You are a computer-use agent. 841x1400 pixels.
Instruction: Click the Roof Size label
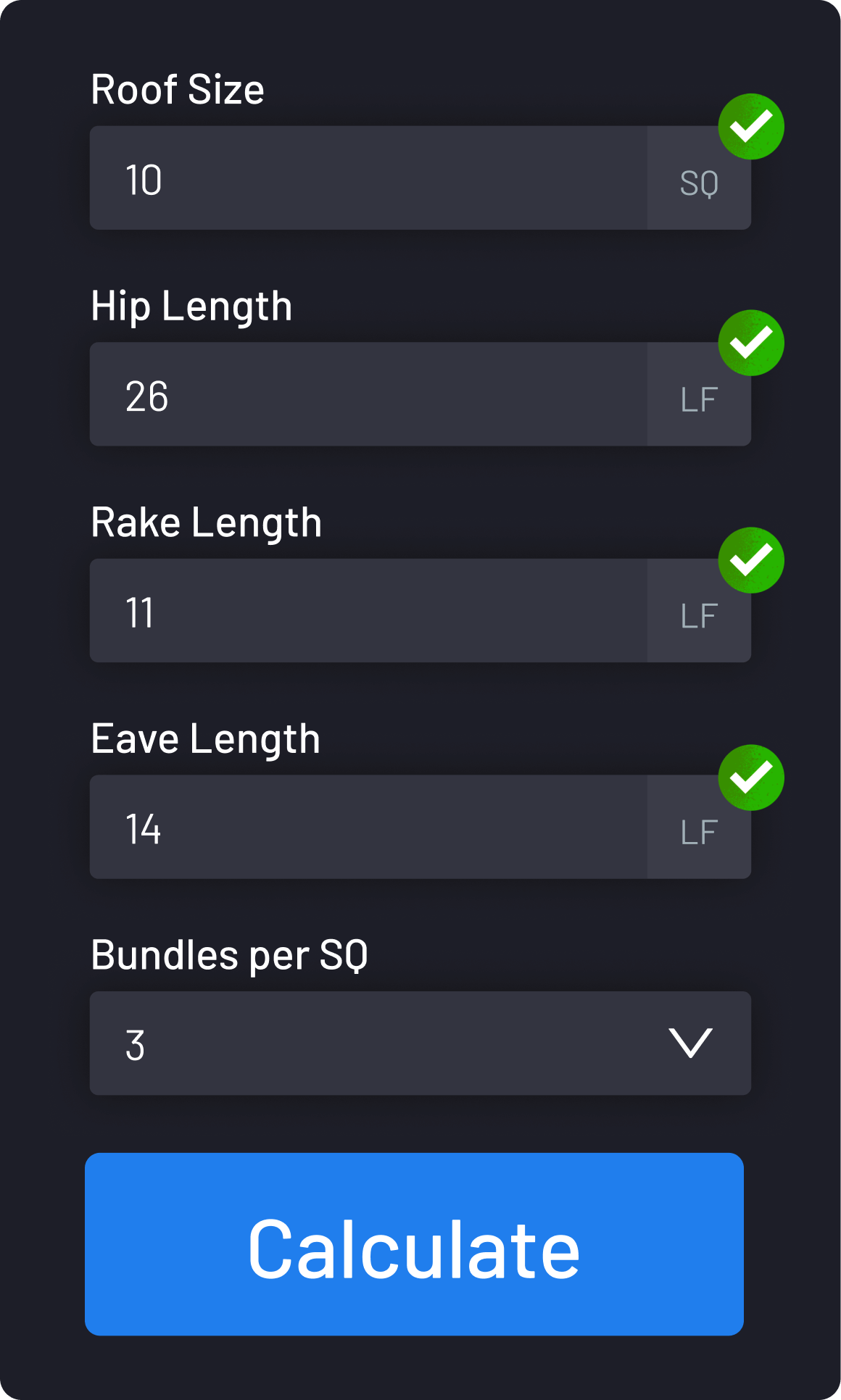pyautogui.click(x=178, y=90)
